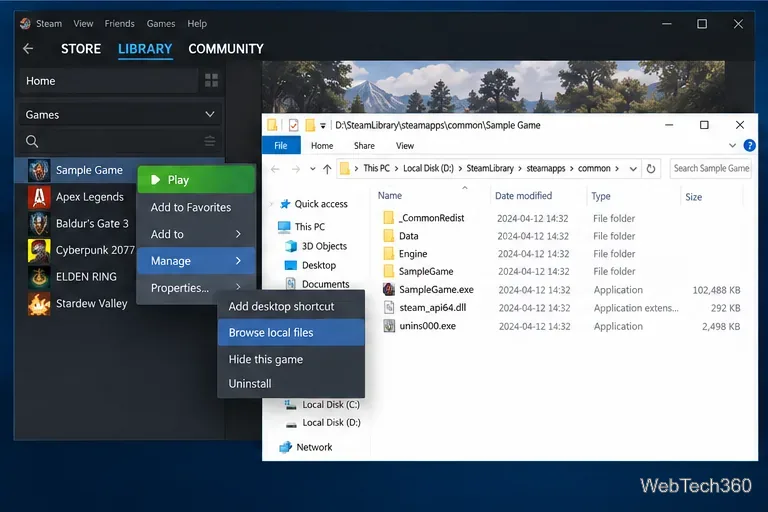768x512 pixels.
Task: Open the library filter options icon
Action: pyautogui.click(x=210, y=142)
